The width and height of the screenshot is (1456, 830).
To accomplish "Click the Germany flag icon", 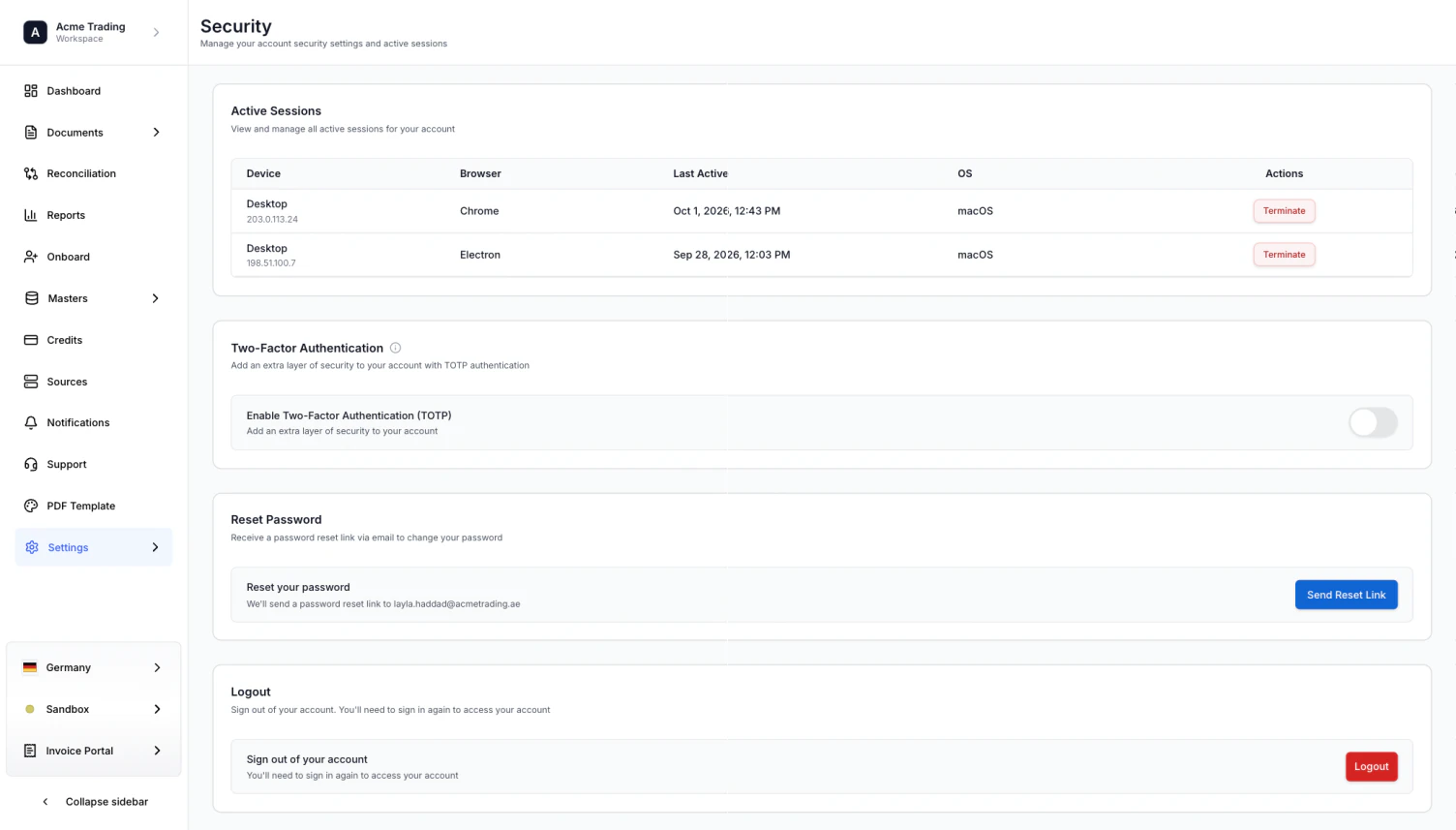I will [30, 667].
